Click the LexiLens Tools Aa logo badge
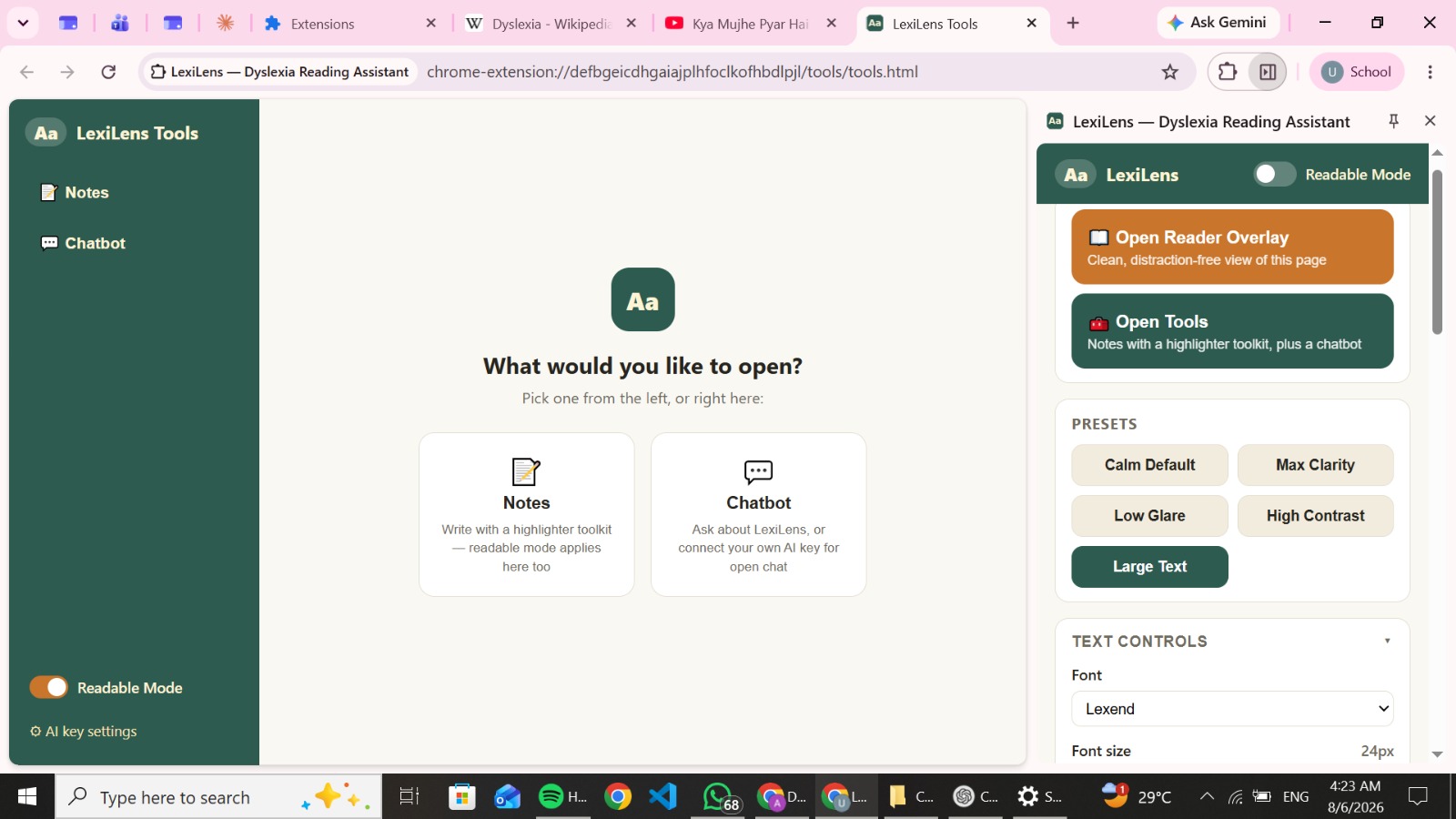The image size is (1456, 819). [45, 133]
